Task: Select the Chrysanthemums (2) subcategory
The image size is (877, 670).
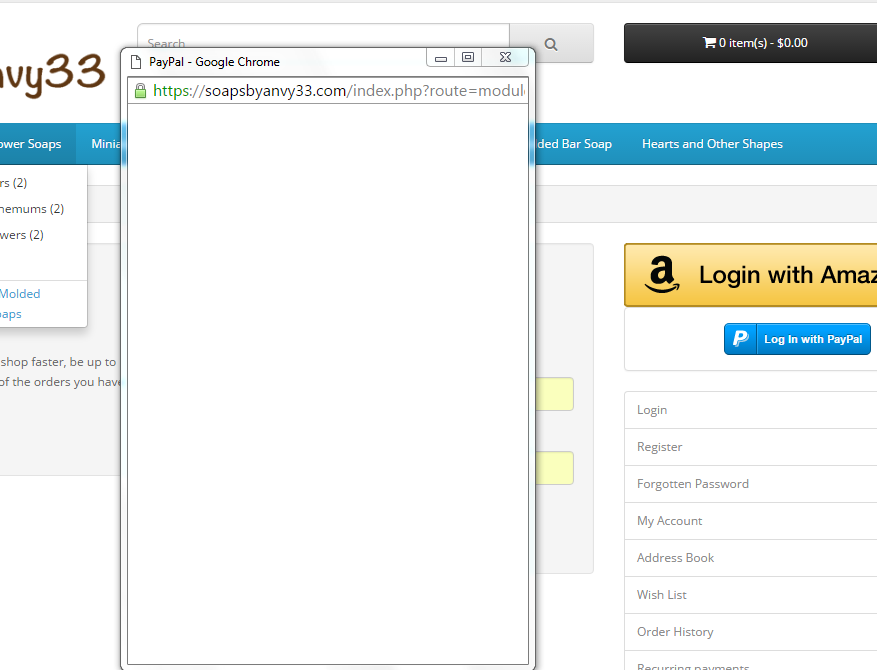Action: pyautogui.click(x=32, y=209)
